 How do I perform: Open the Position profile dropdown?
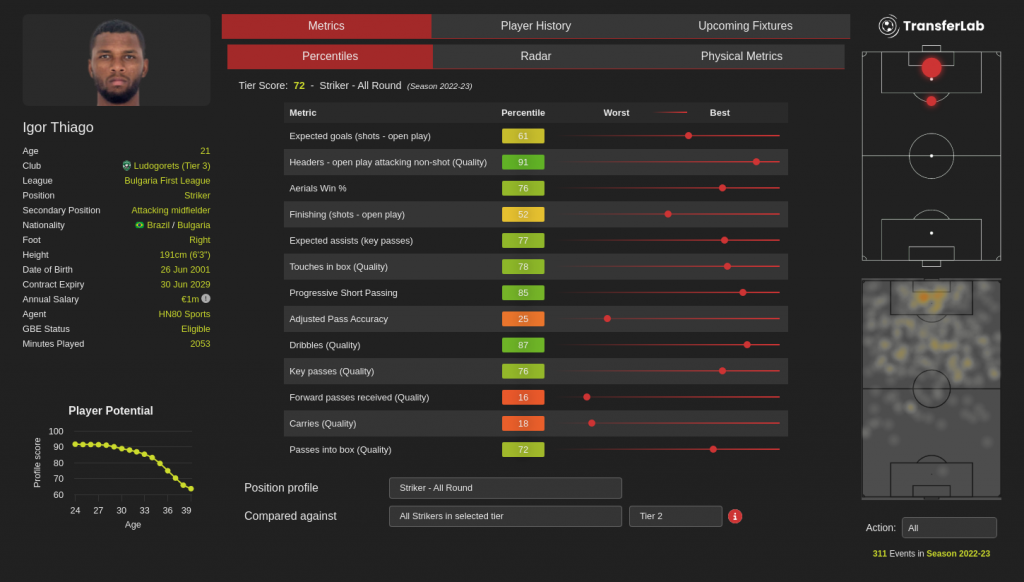(505, 488)
